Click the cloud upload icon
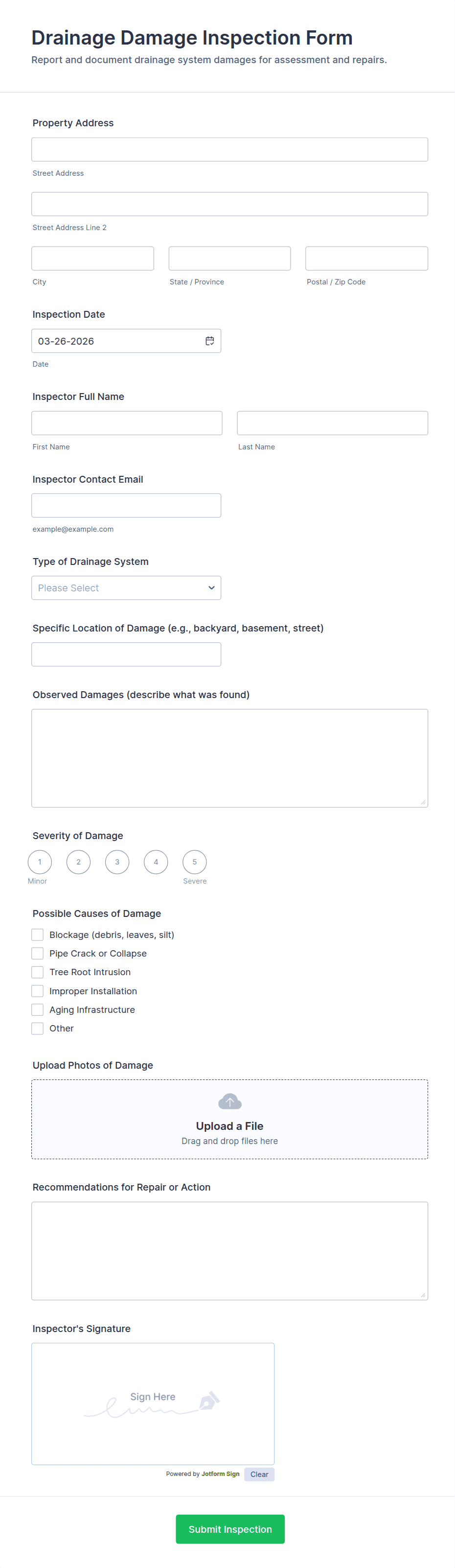Viewport: 455px width, 1568px height. click(x=230, y=1102)
